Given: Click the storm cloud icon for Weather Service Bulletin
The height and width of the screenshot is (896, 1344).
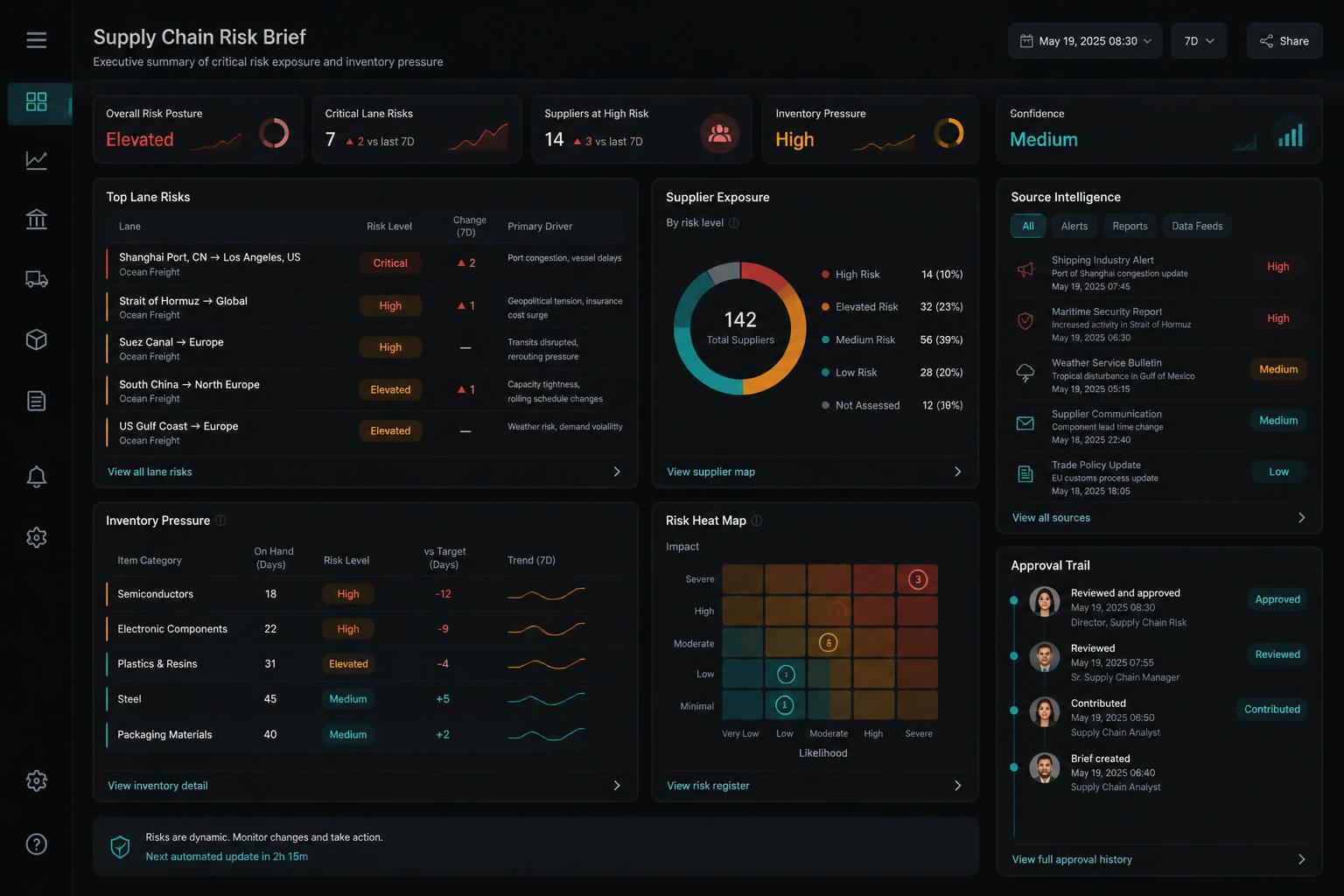Looking at the screenshot, I should coord(1025,373).
